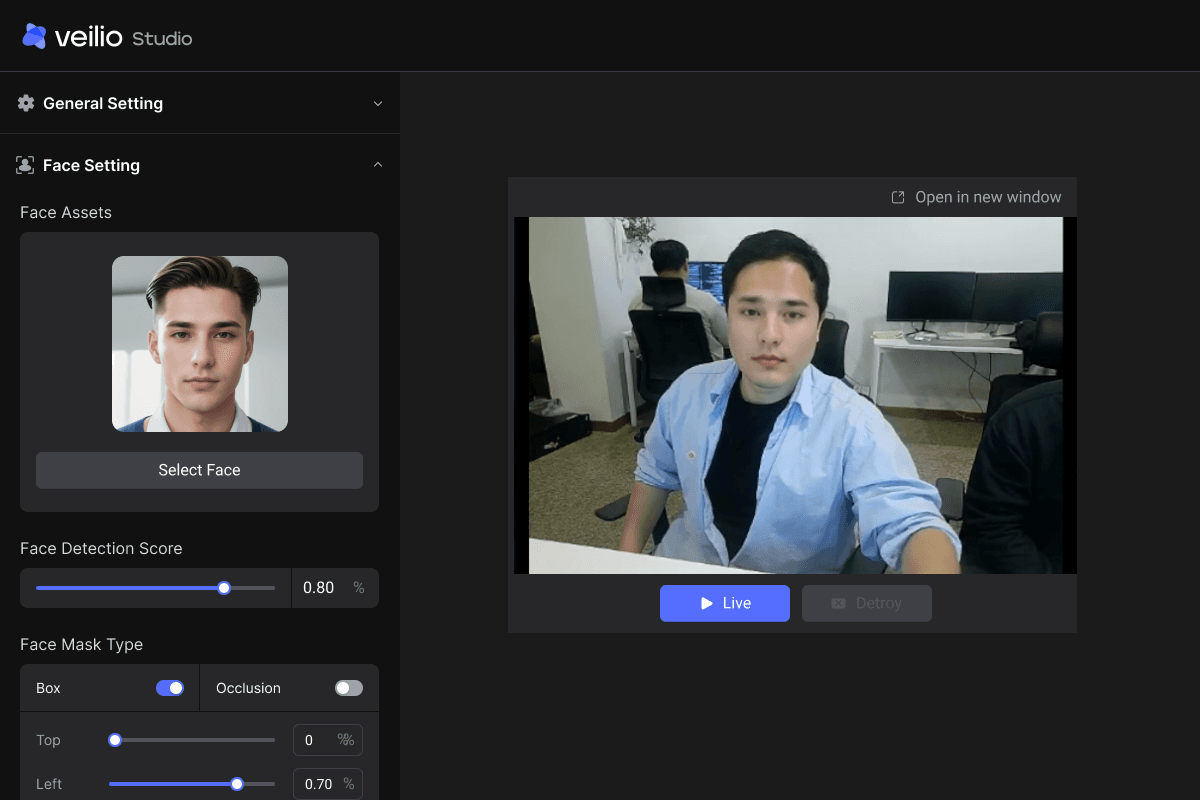Click the face asset thumbnail image
Screen dimensions: 1200x800
pyautogui.click(x=200, y=344)
